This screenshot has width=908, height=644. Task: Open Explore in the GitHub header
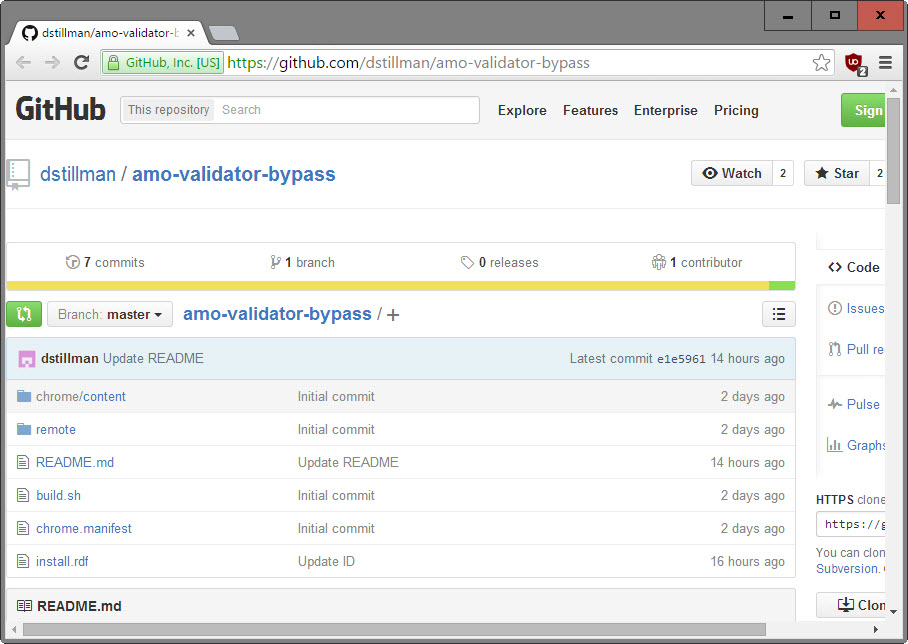pyautogui.click(x=522, y=110)
